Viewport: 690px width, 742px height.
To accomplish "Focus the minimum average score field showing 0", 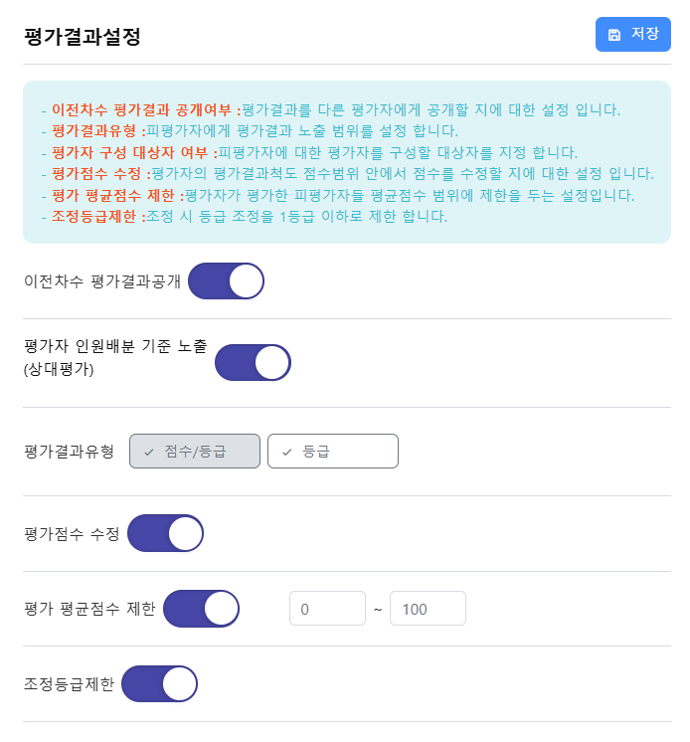I will point(327,608).
